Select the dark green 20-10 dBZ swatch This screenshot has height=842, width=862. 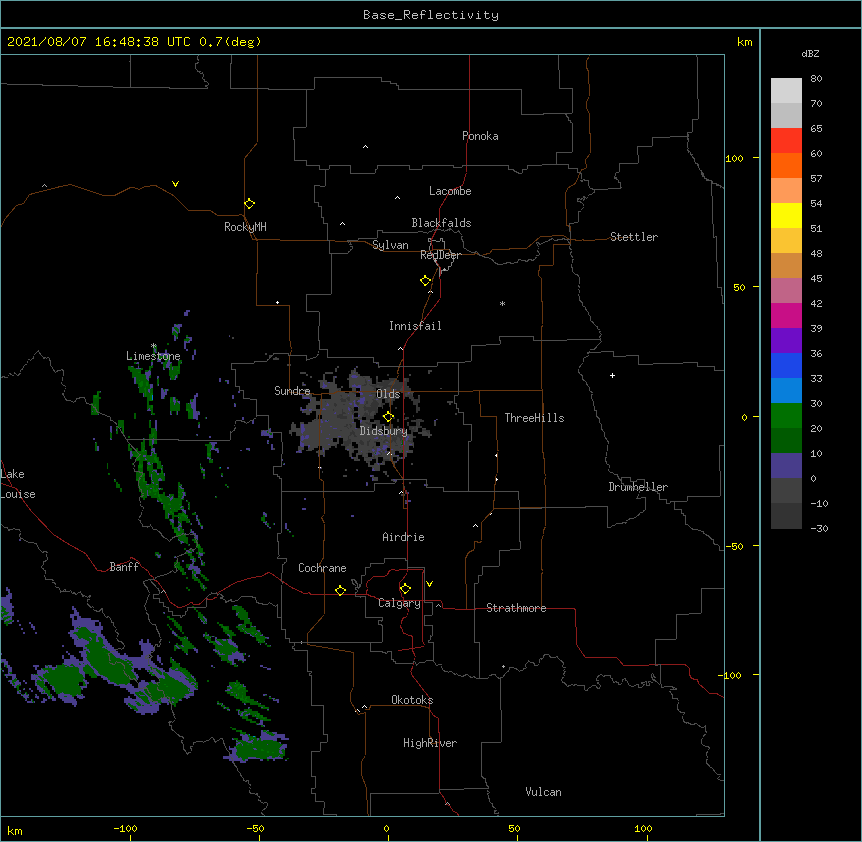[x=786, y=440]
